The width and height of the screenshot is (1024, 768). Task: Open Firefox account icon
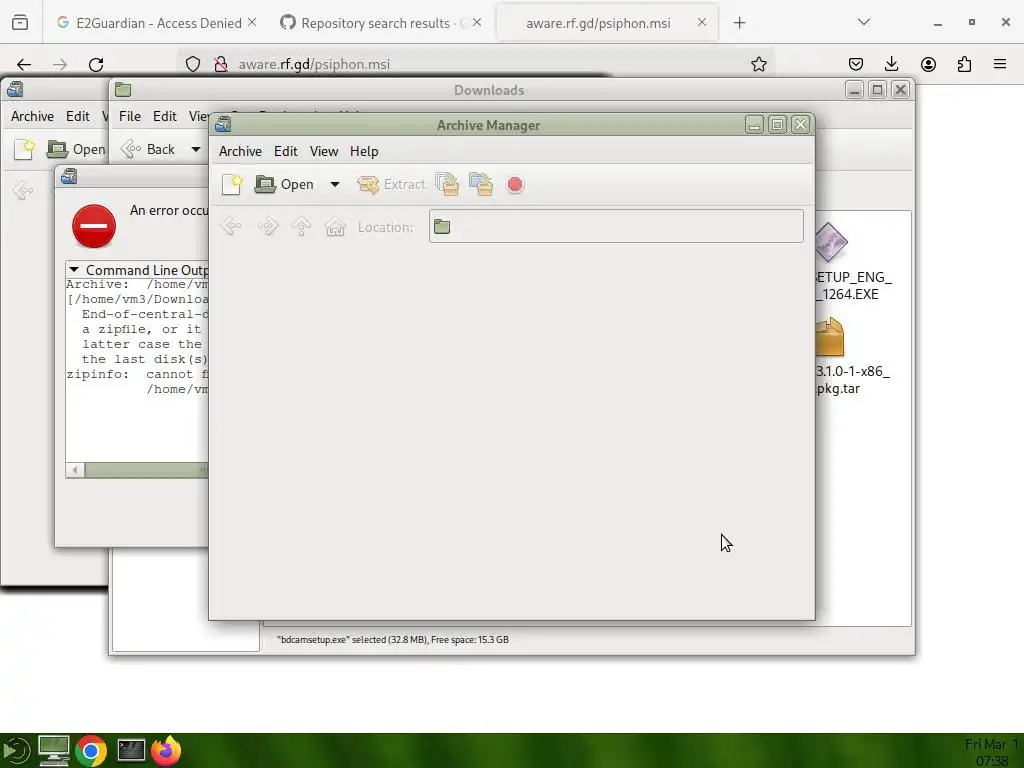point(928,64)
